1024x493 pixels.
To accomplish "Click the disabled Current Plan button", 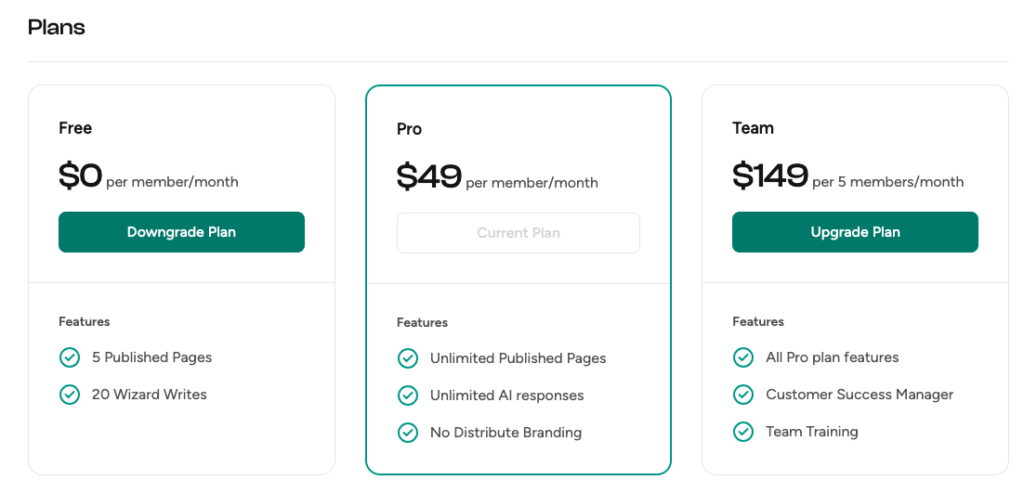I will 518,233.
